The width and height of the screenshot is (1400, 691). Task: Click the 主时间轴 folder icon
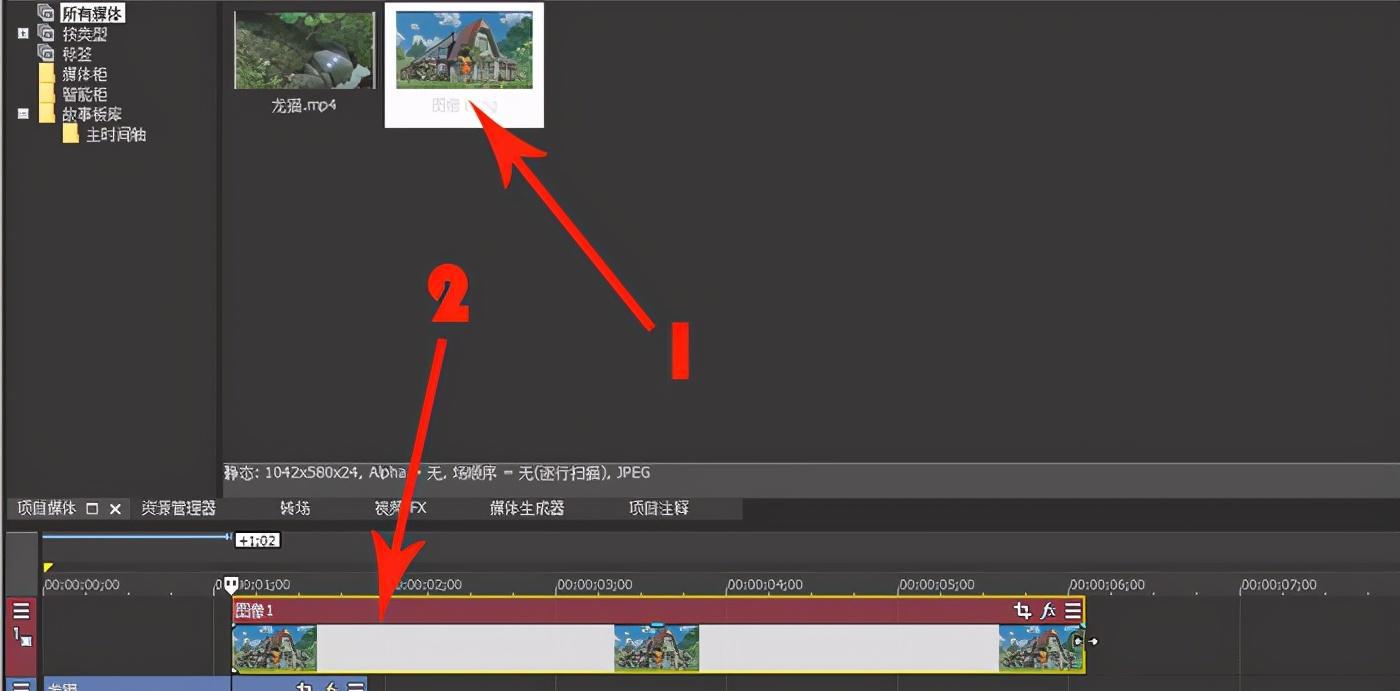70,134
